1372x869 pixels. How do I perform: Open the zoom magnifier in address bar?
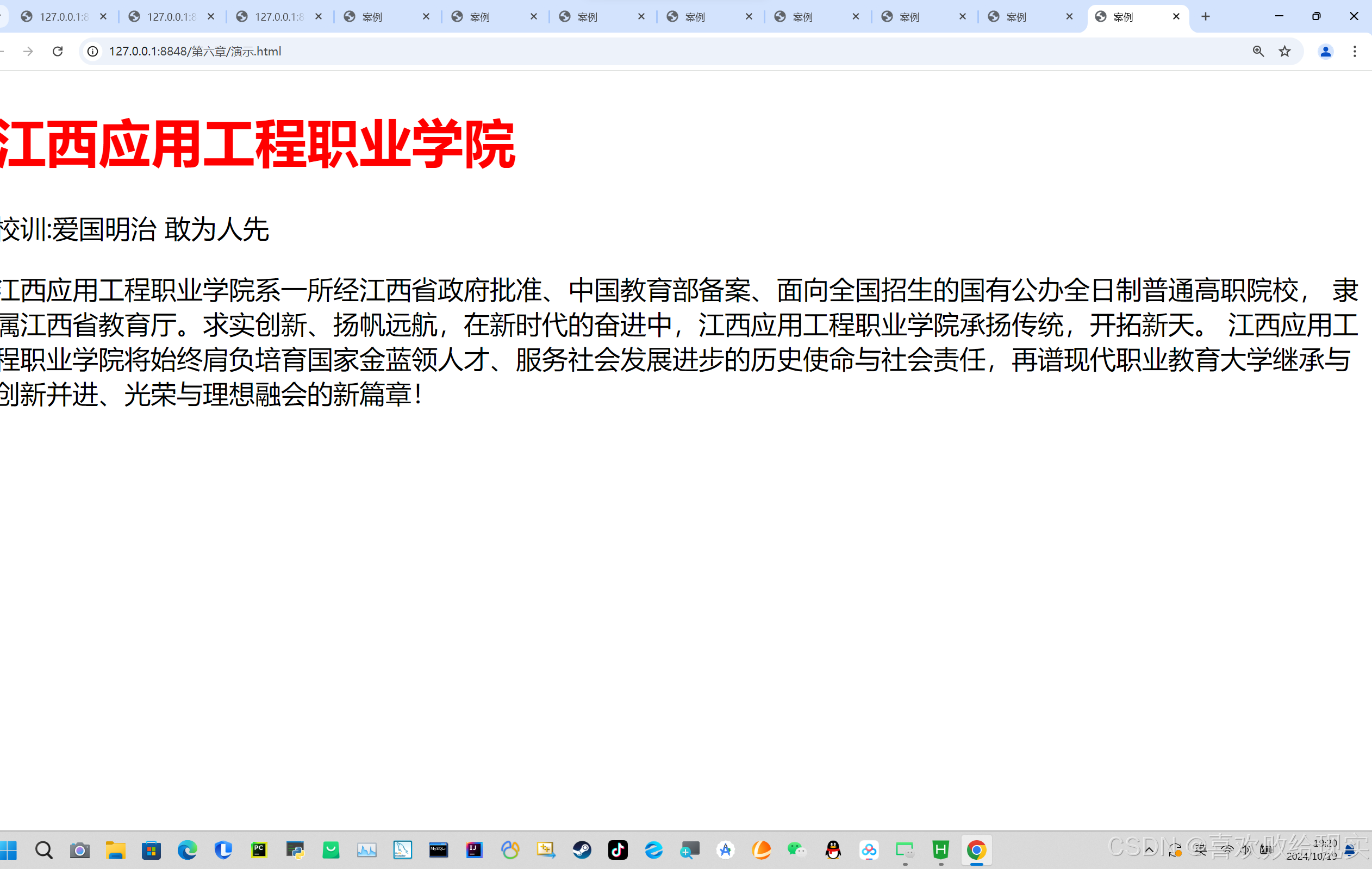point(1258,51)
